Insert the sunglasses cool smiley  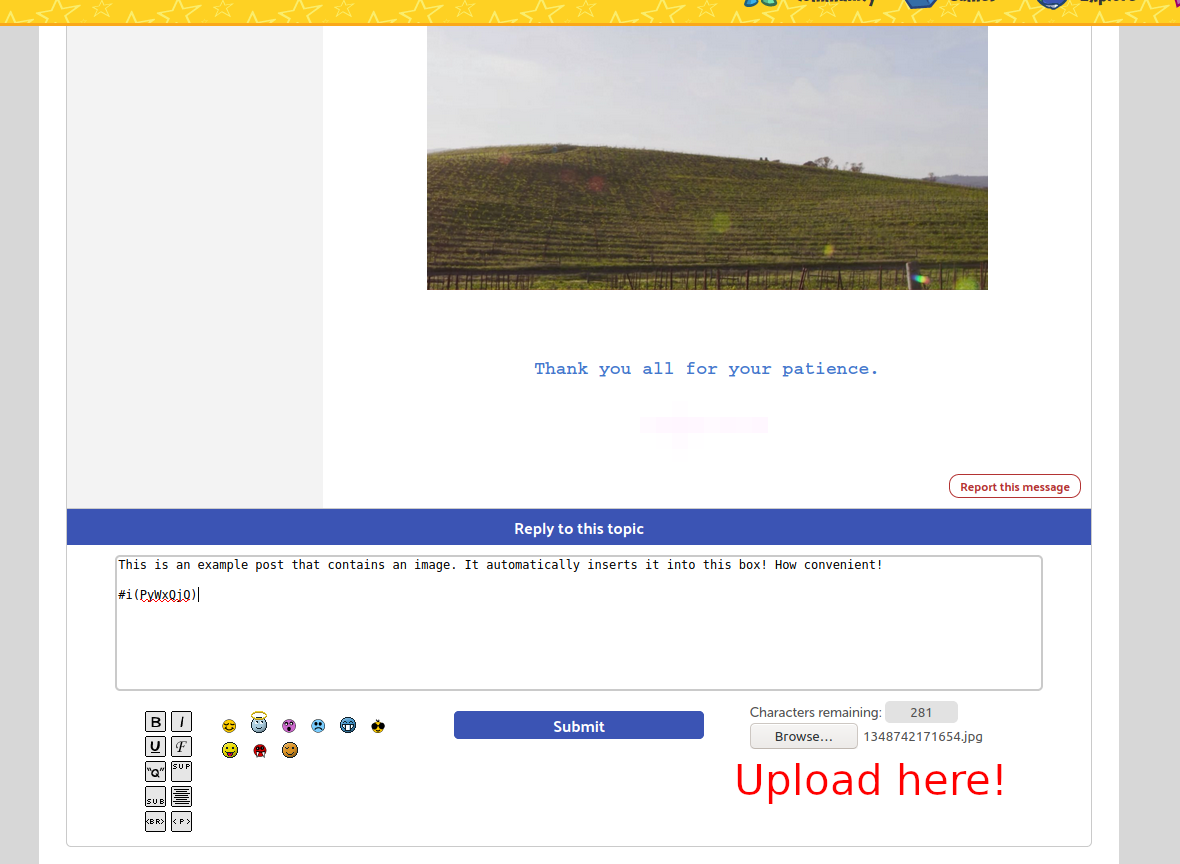(378, 726)
